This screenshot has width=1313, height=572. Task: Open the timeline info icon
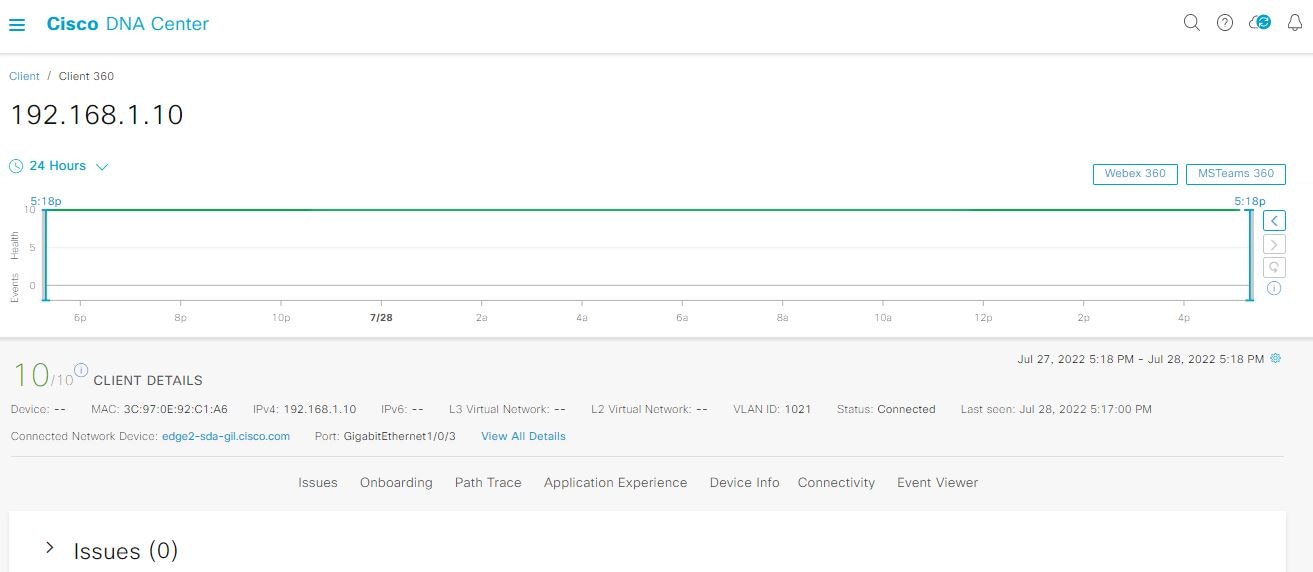pyautogui.click(x=1274, y=288)
